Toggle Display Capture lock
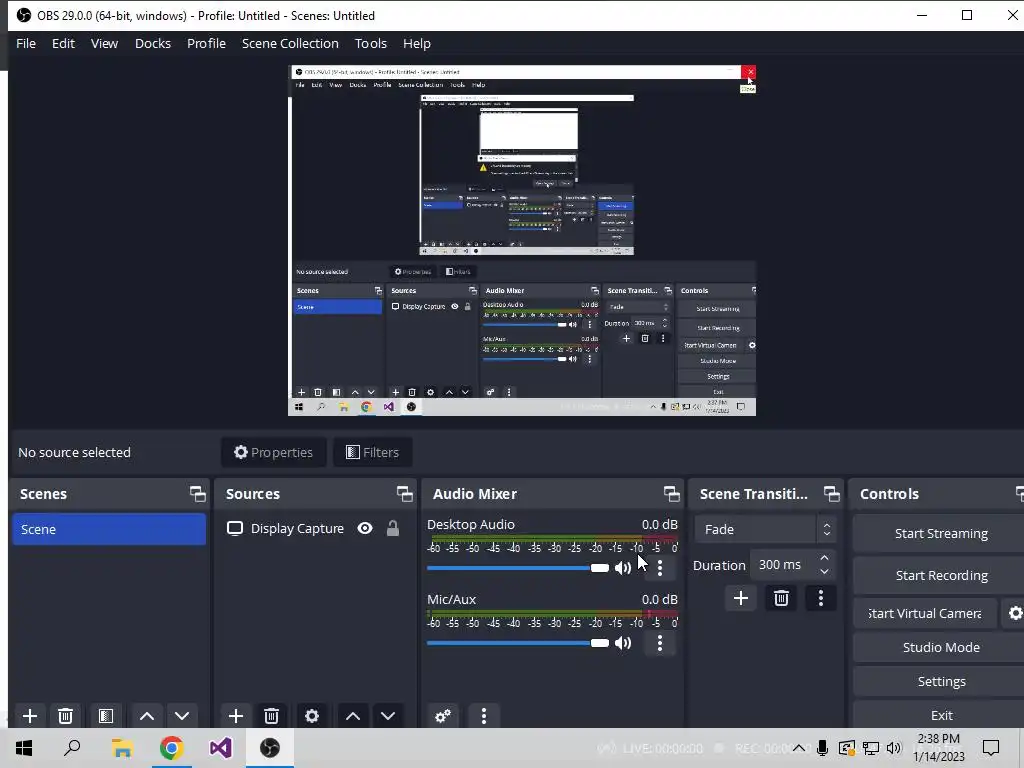 [392, 528]
